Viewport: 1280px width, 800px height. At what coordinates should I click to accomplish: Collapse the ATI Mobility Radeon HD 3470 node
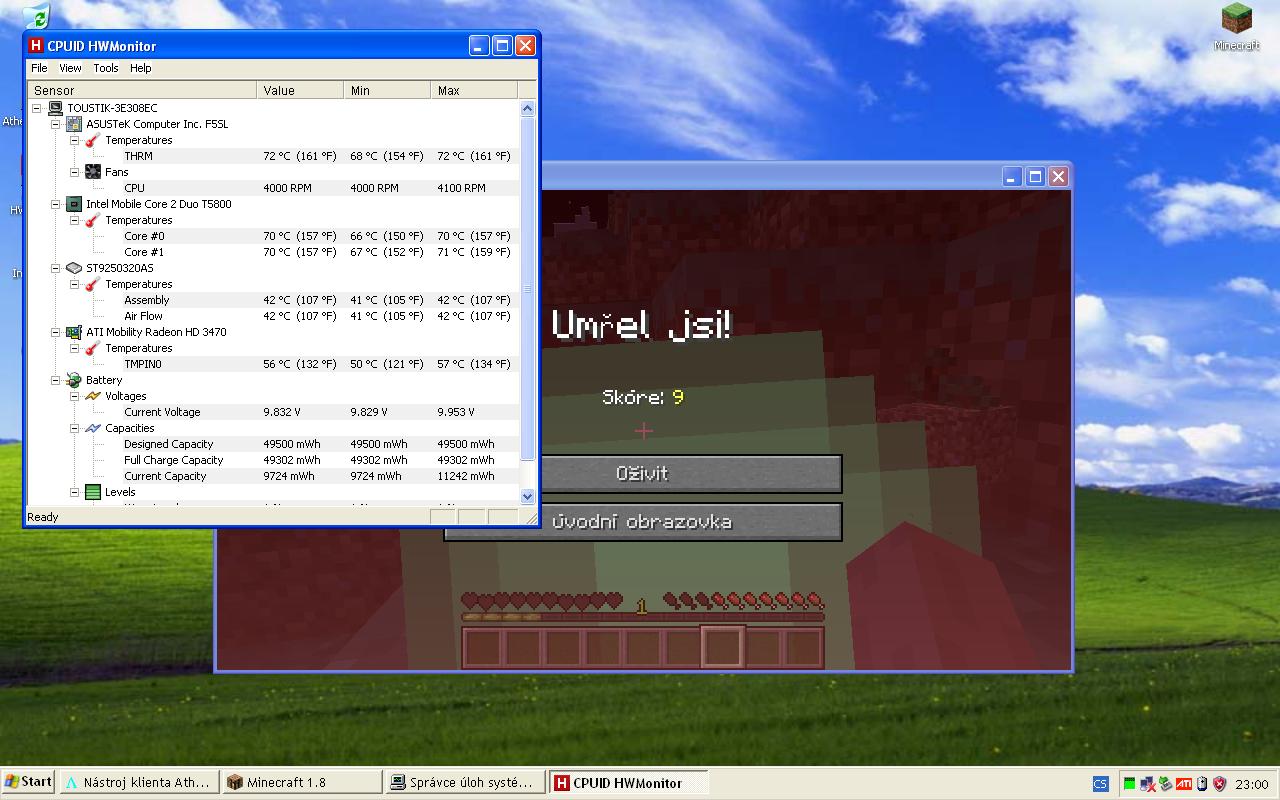pyautogui.click(x=56, y=332)
